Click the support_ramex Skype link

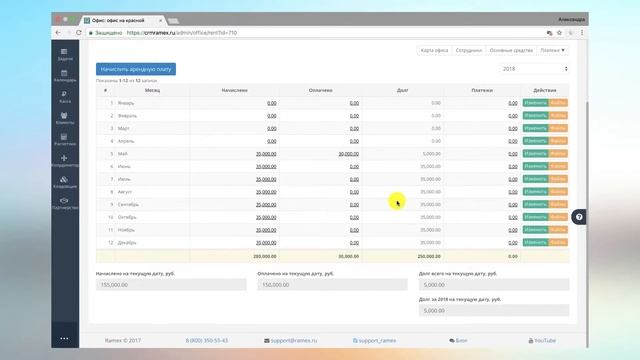click(x=374, y=340)
